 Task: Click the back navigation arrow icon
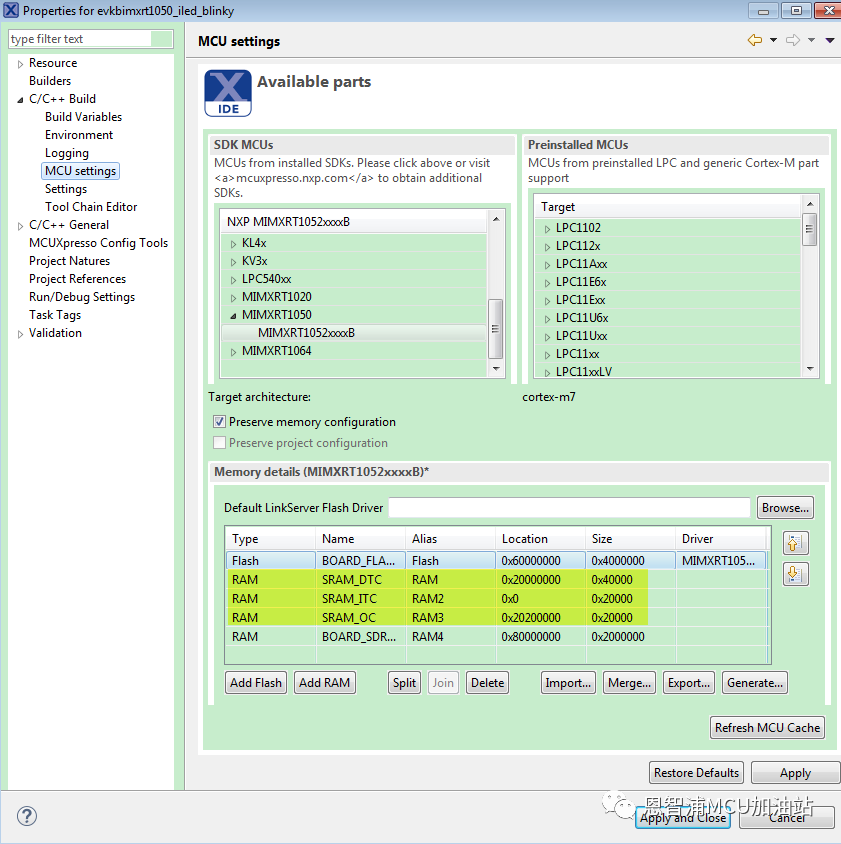coord(755,40)
